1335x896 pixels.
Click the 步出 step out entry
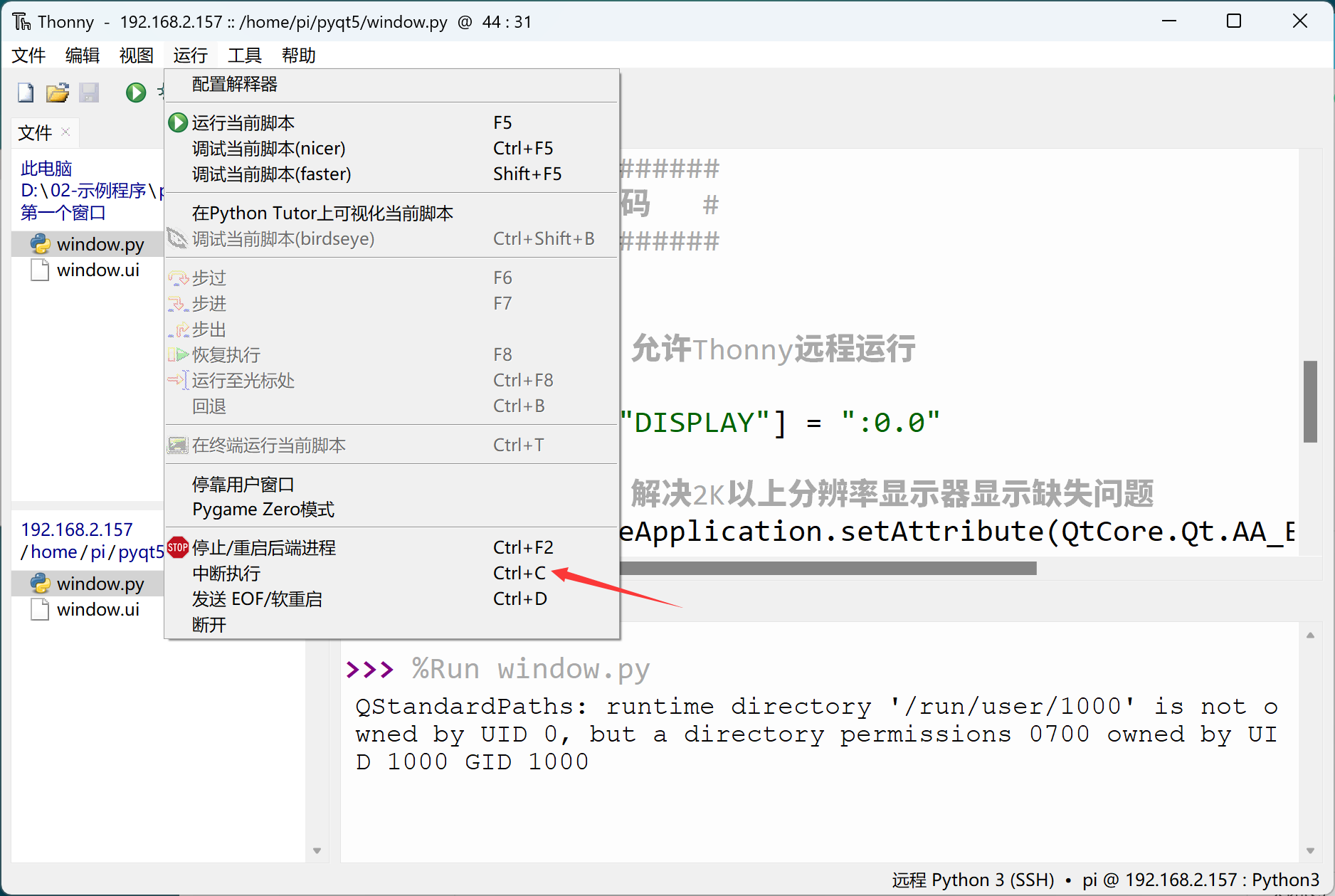coord(391,330)
